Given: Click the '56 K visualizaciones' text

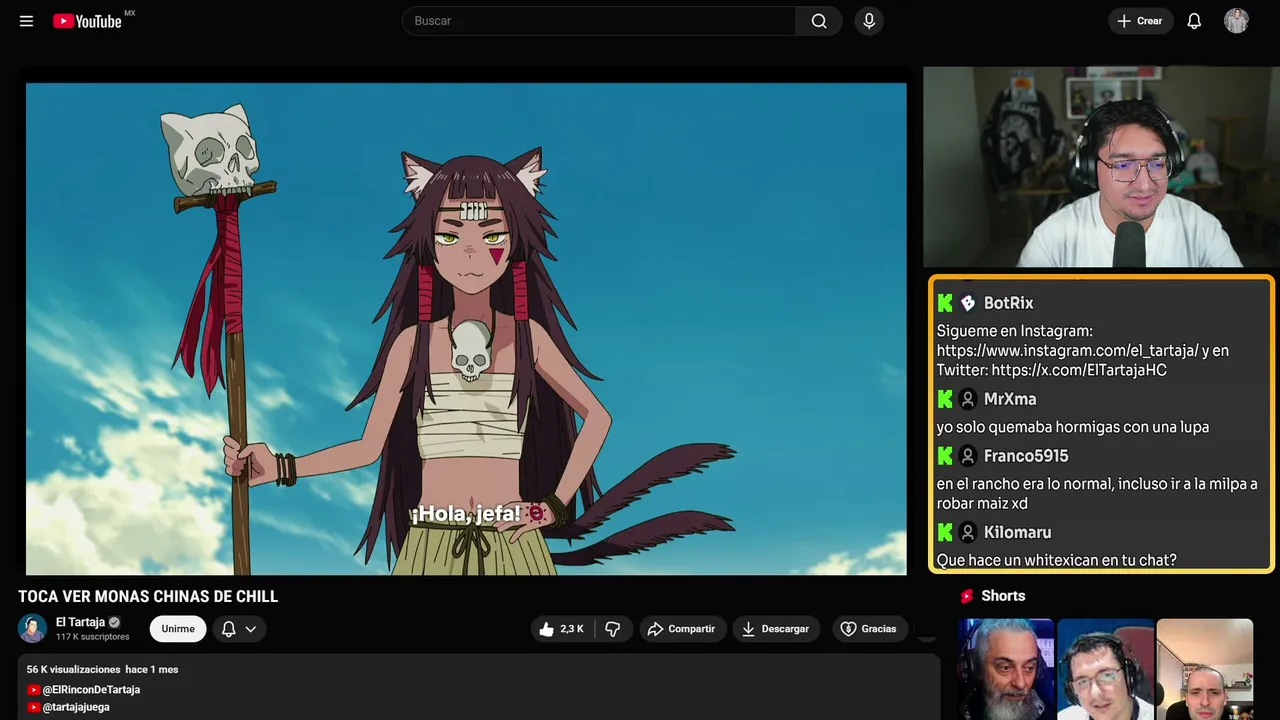Looking at the screenshot, I should coord(73,669).
